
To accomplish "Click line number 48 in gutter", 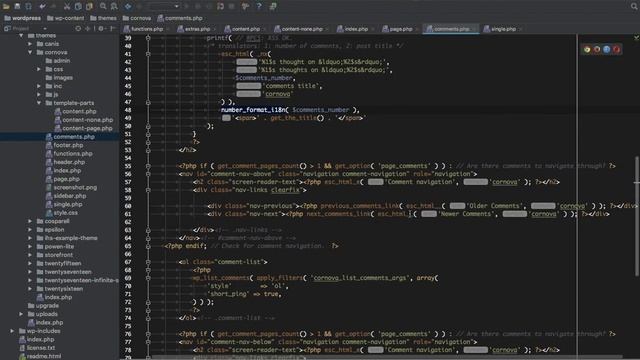I will [128, 110].
